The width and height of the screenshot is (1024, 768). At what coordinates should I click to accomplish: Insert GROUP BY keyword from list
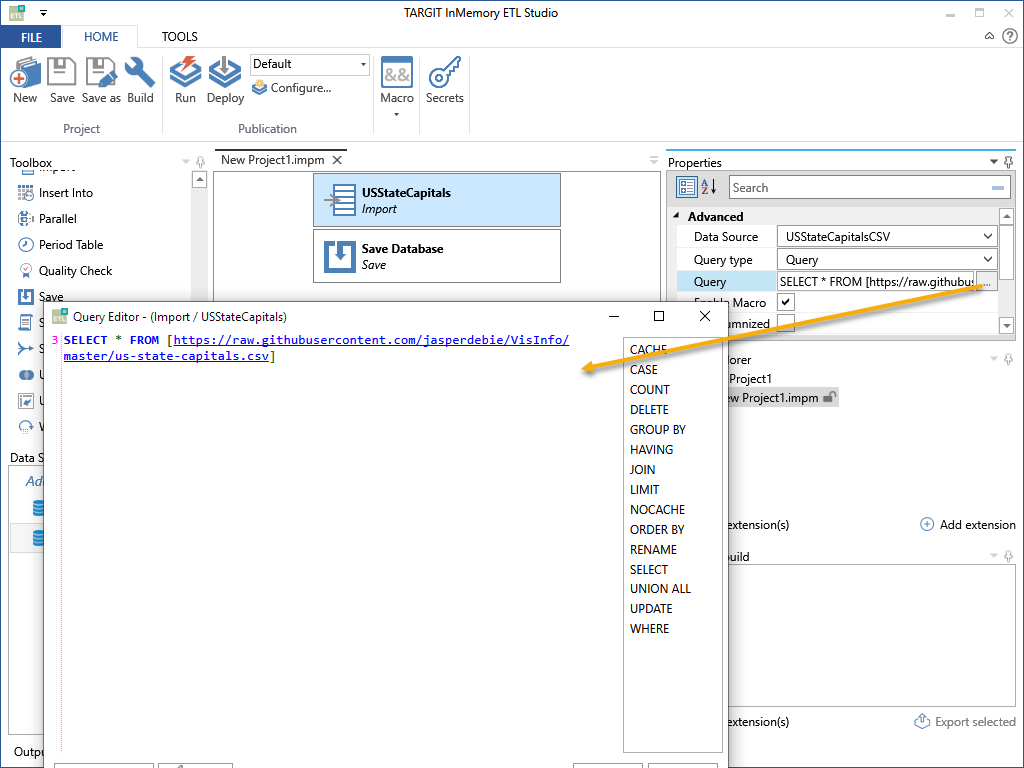658,430
